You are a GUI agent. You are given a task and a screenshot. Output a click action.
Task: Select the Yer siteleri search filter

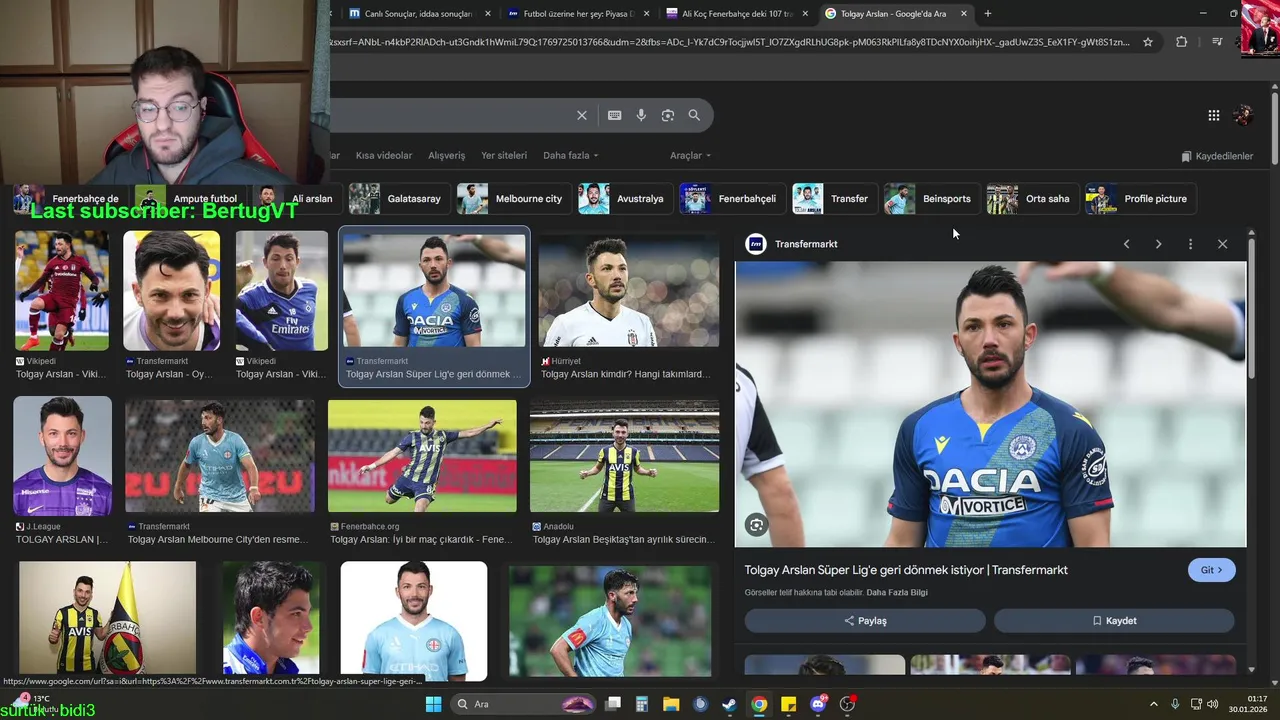pyautogui.click(x=504, y=156)
